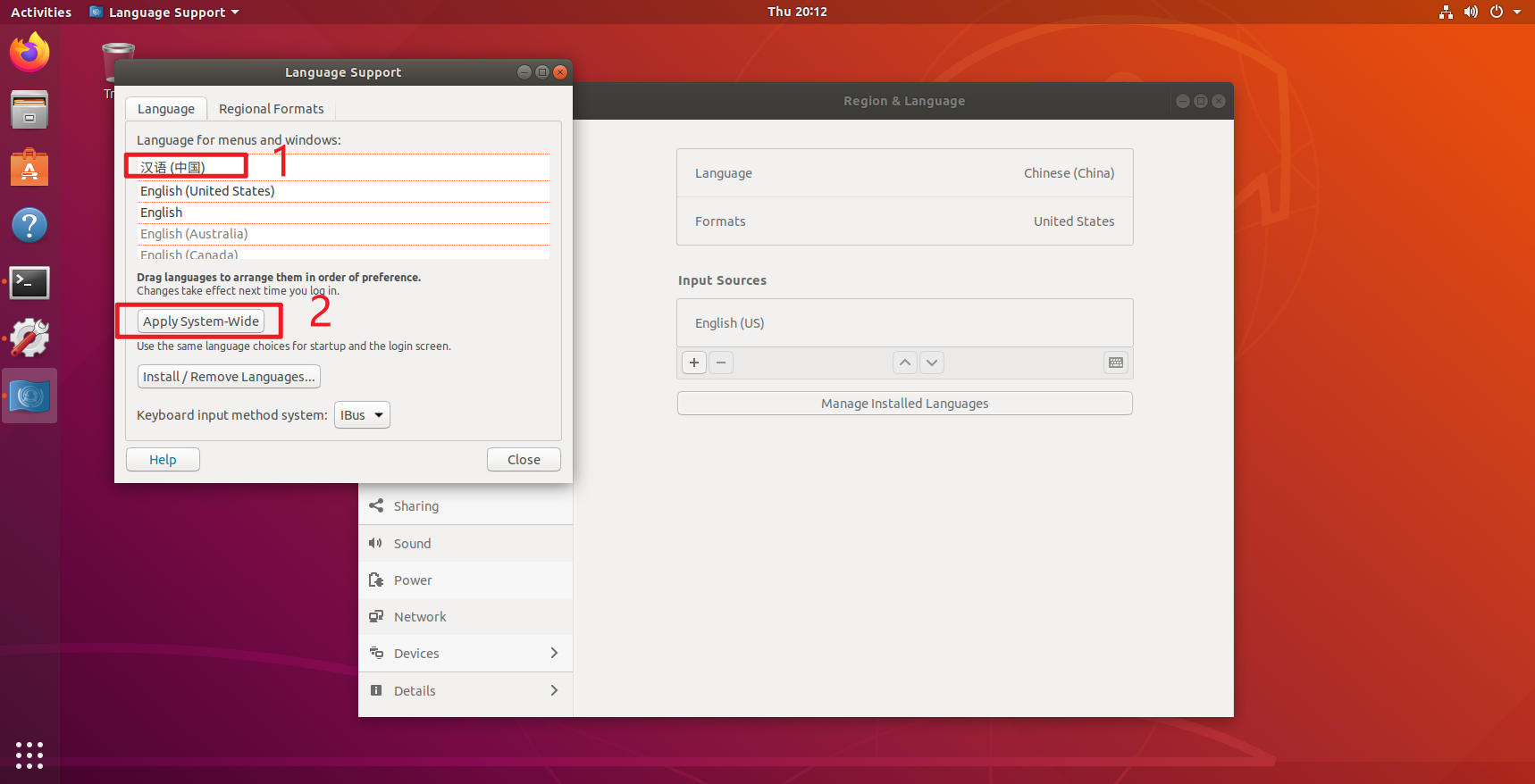The image size is (1535, 784).
Task: Expand the Details settings chevron
Action: pyautogui.click(x=554, y=691)
